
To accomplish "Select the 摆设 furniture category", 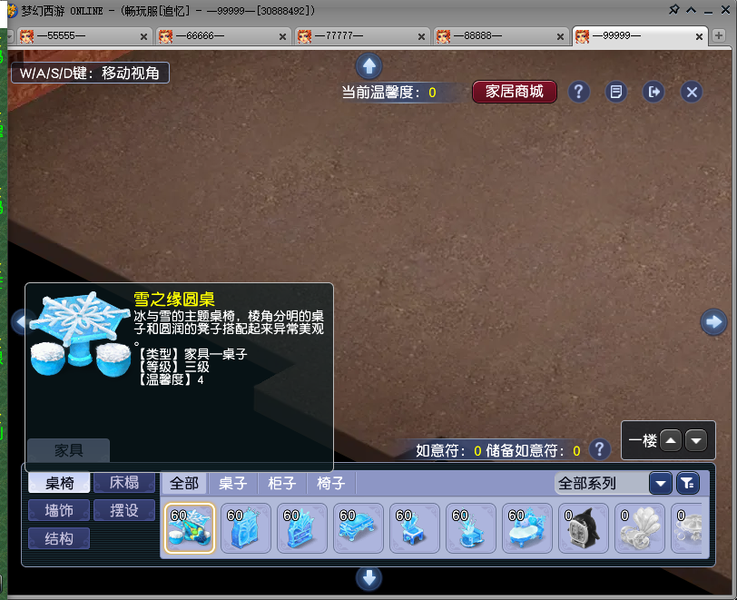I will 124,510.
